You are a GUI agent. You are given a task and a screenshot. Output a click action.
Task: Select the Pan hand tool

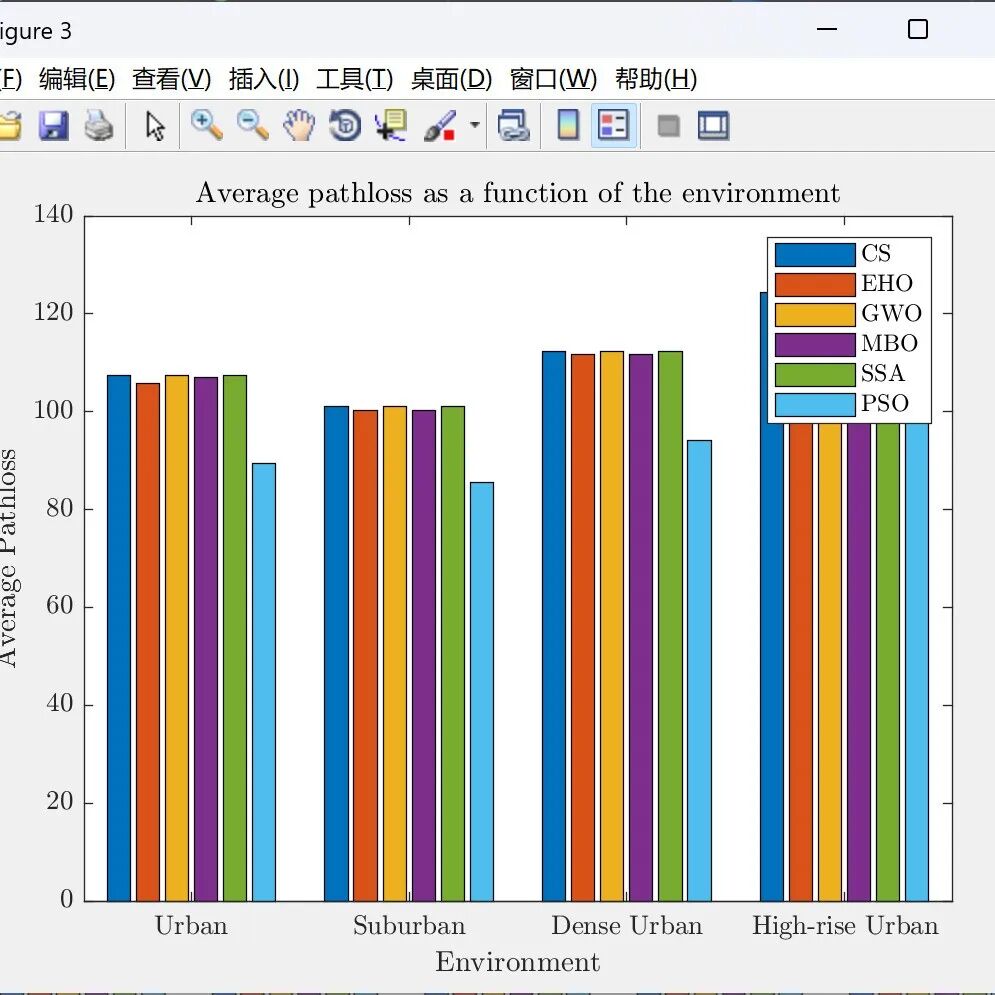click(x=299, y=125)
